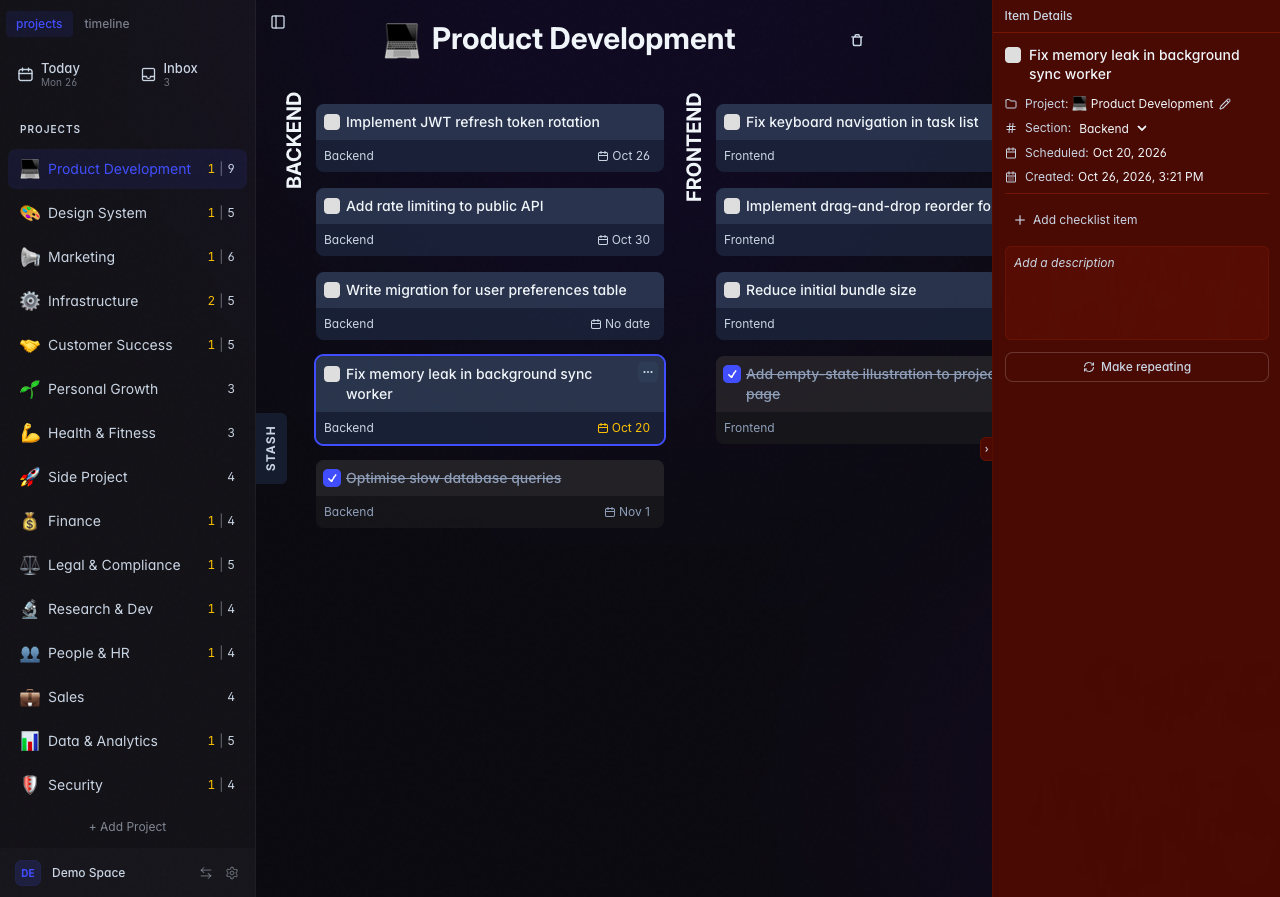Check Fix keyboard navigation in task list
Screen dimensions: 1280x897
click(x=732, y=122)
